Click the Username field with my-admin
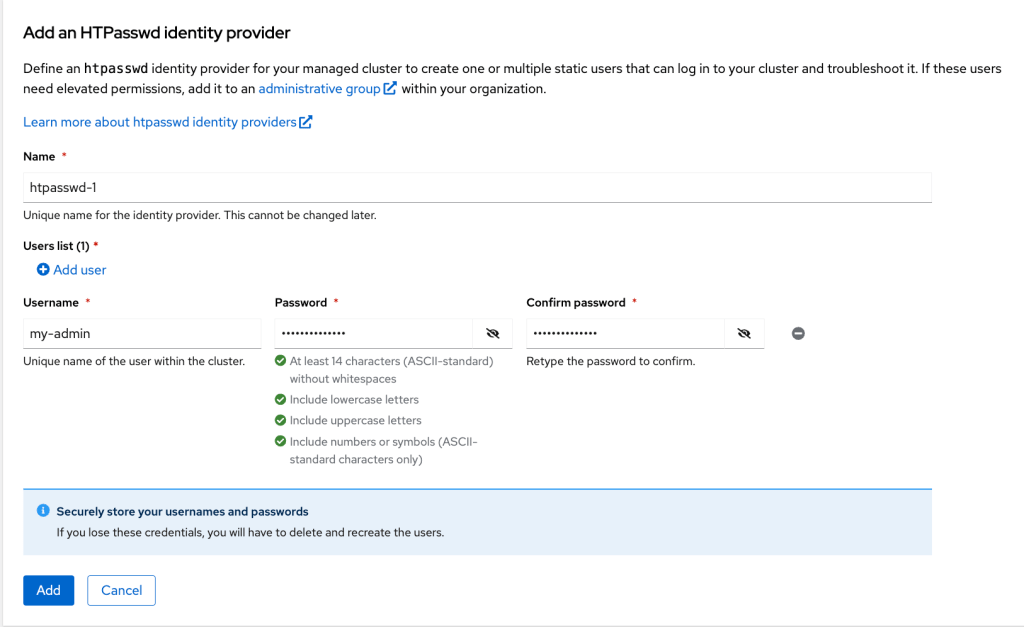The width and height of the screenshot is (1024, 627). pos(142,334)
